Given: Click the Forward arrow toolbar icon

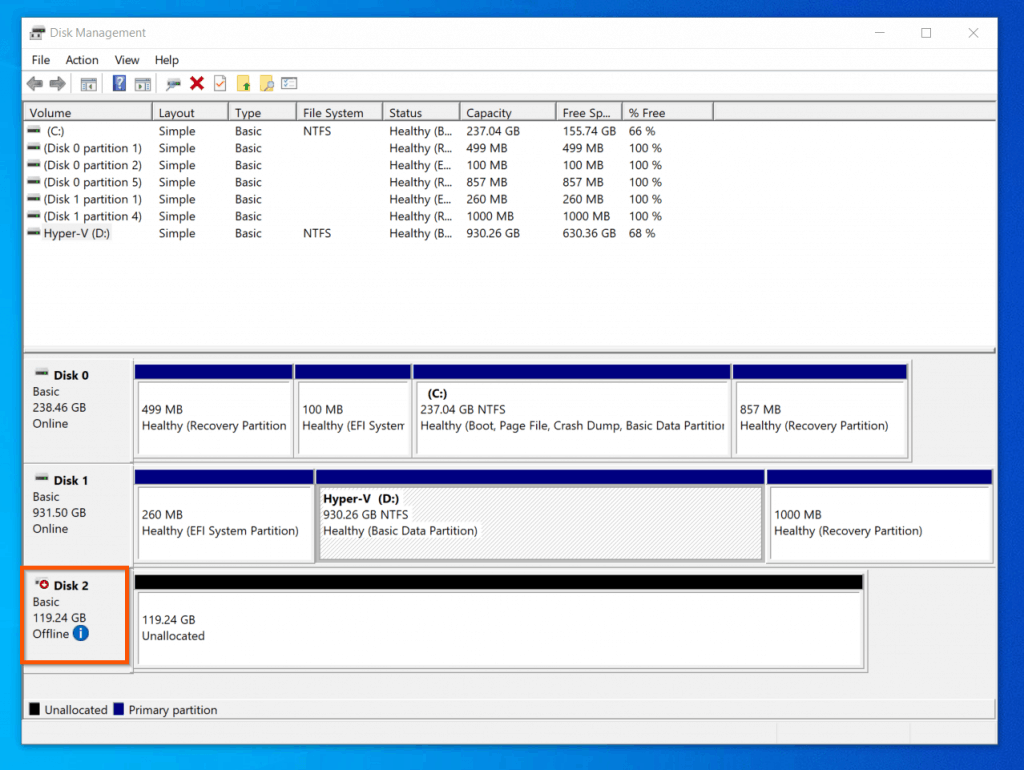Looking at the screenshot, I should pyautogui.click(x=57, y=84).
